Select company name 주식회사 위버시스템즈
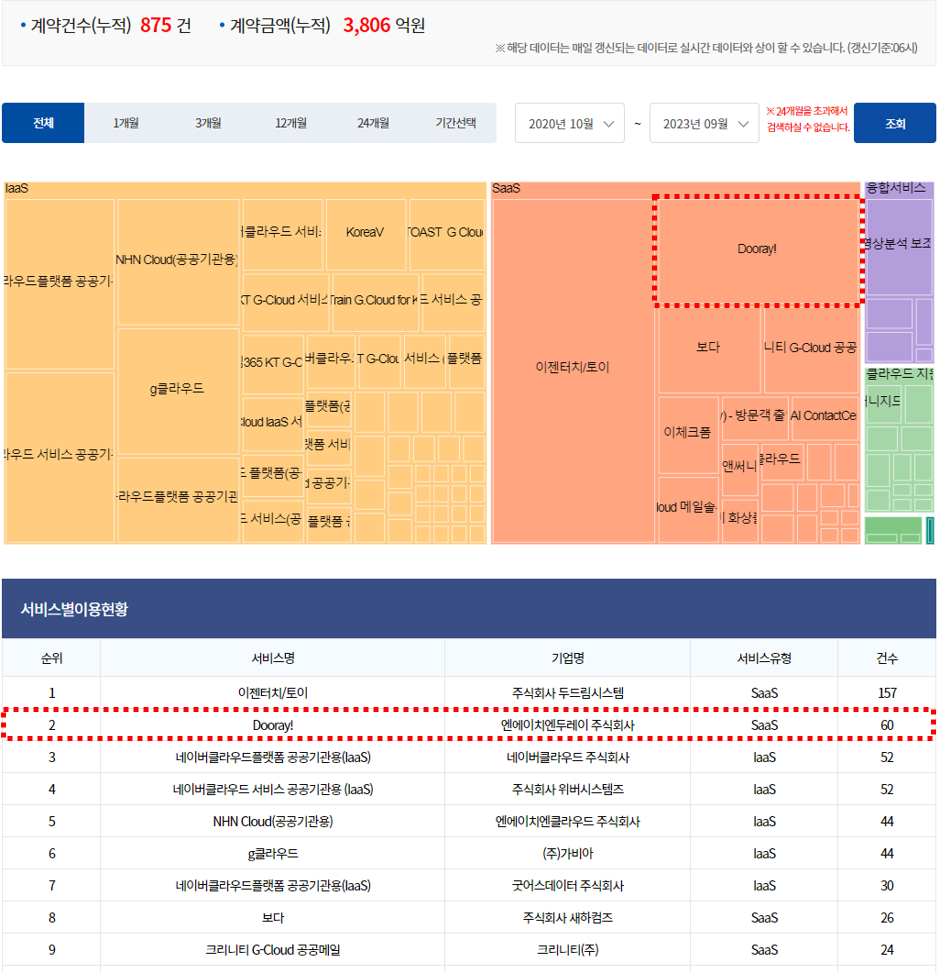Screen dimensions: 940x973 (568, 790)
